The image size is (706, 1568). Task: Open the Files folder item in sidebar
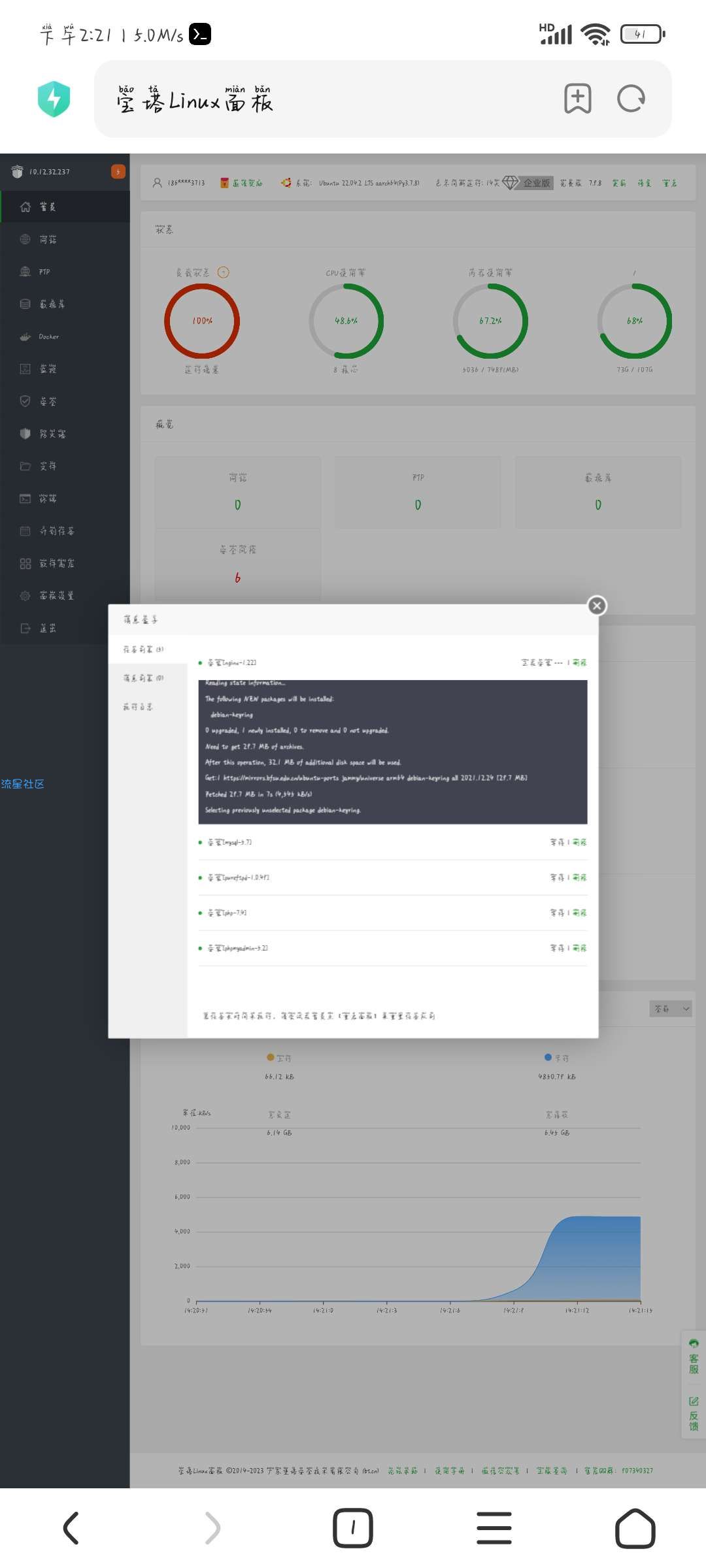point(65,466)
